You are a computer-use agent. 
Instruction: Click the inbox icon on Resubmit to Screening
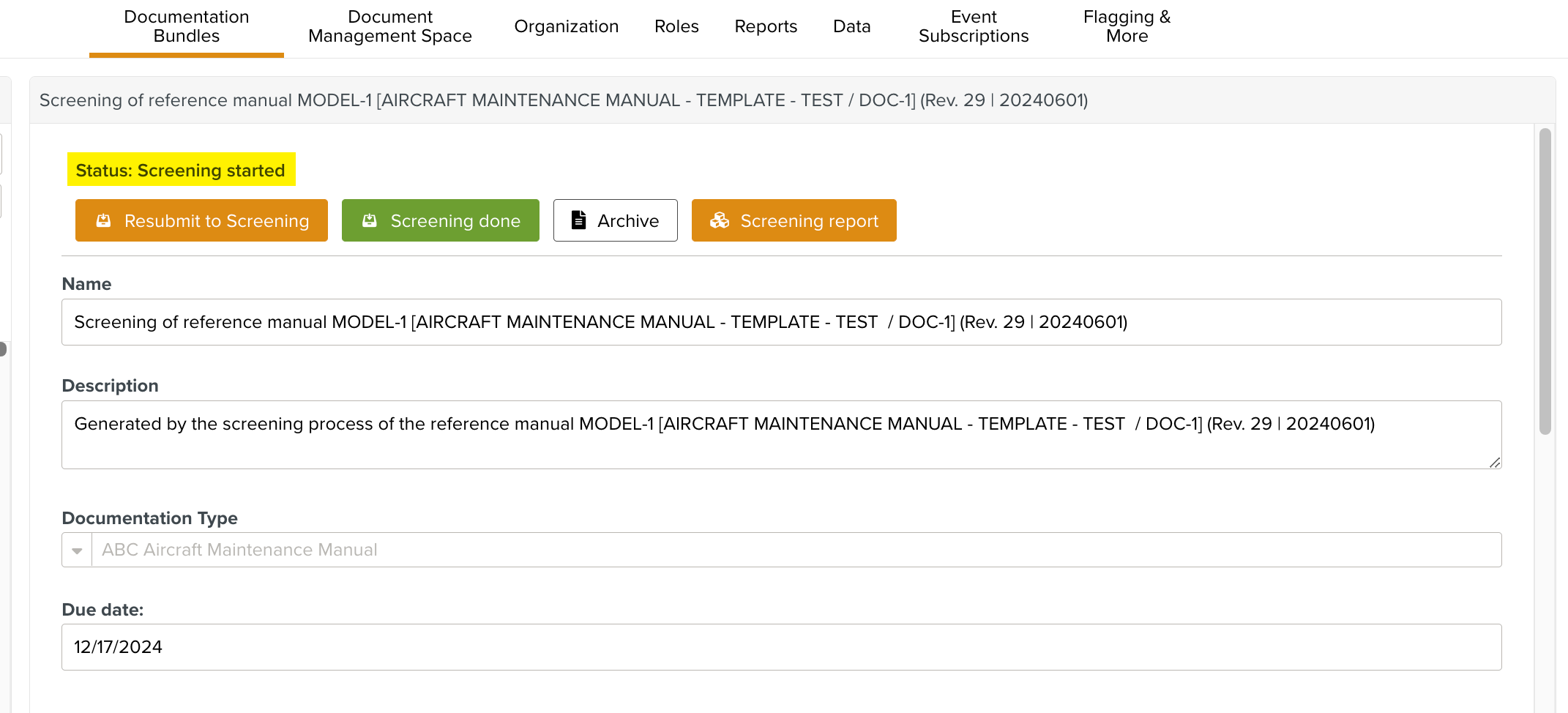point(104,220)
